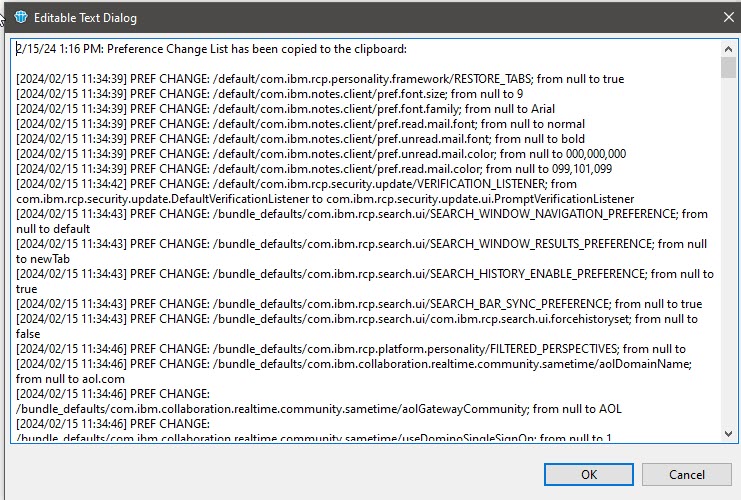Click the PromptVerificationListener text line

[325, 199]
